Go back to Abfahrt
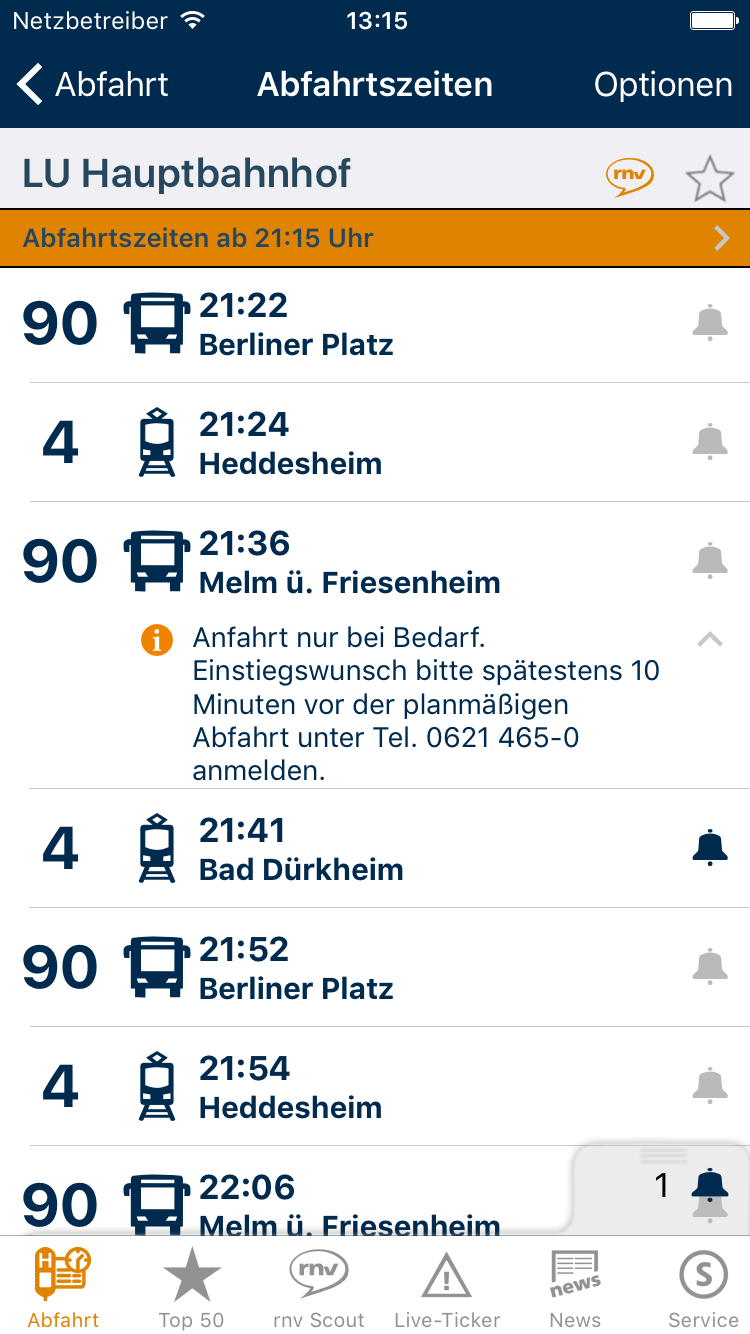This screenshot has height=1334, width=750. (x=93, y=85)
